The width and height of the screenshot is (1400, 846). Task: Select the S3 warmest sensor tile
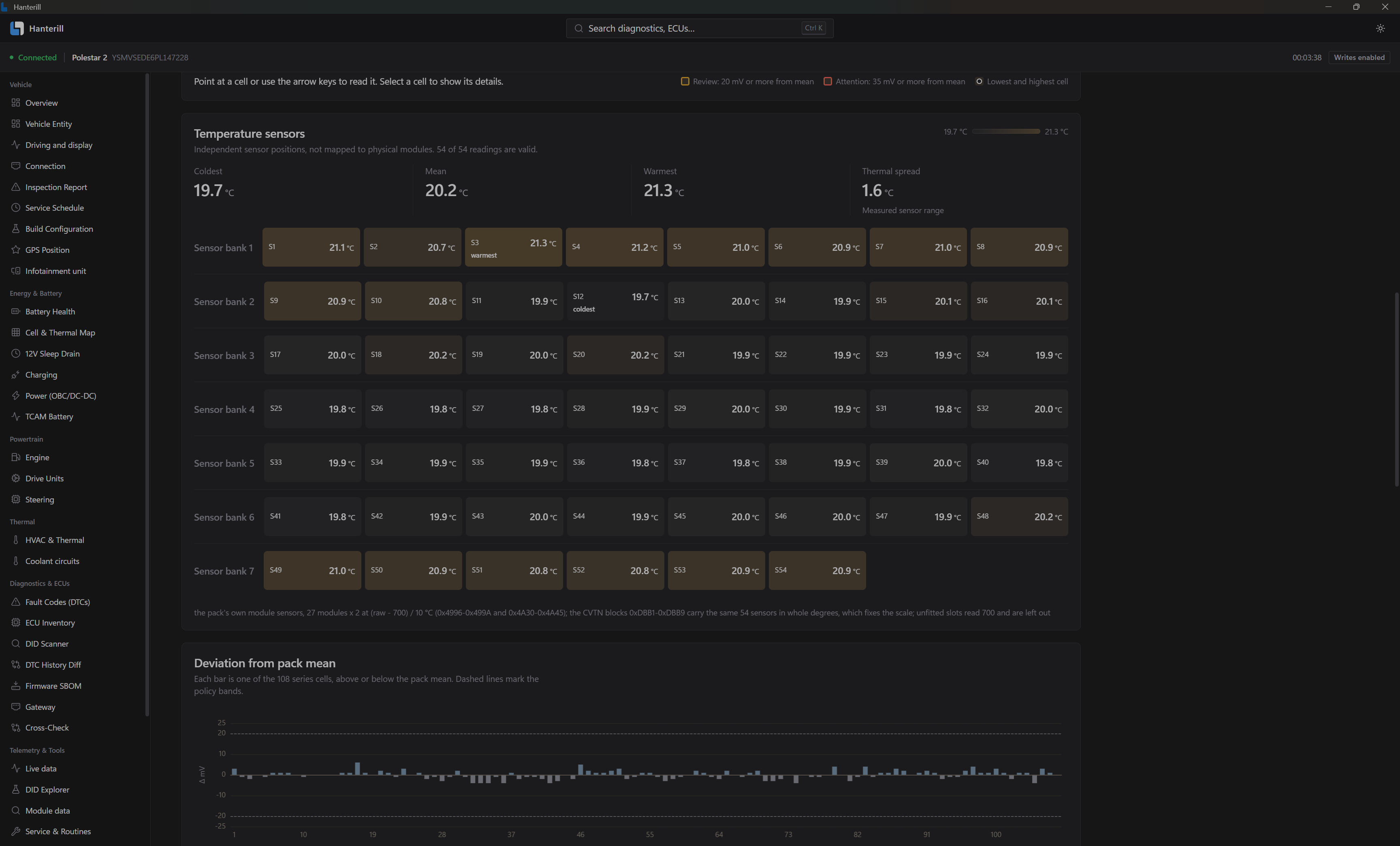coord(513,247)
